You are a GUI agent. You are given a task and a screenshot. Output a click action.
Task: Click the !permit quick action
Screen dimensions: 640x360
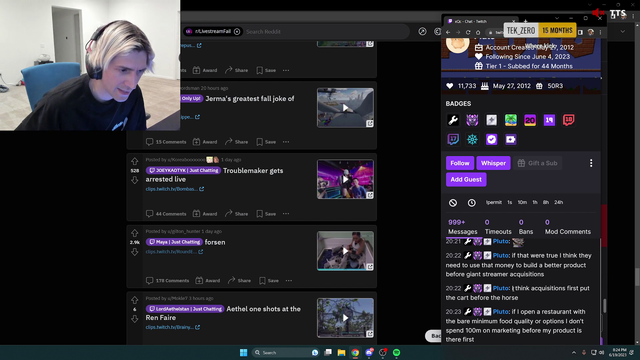493,202
